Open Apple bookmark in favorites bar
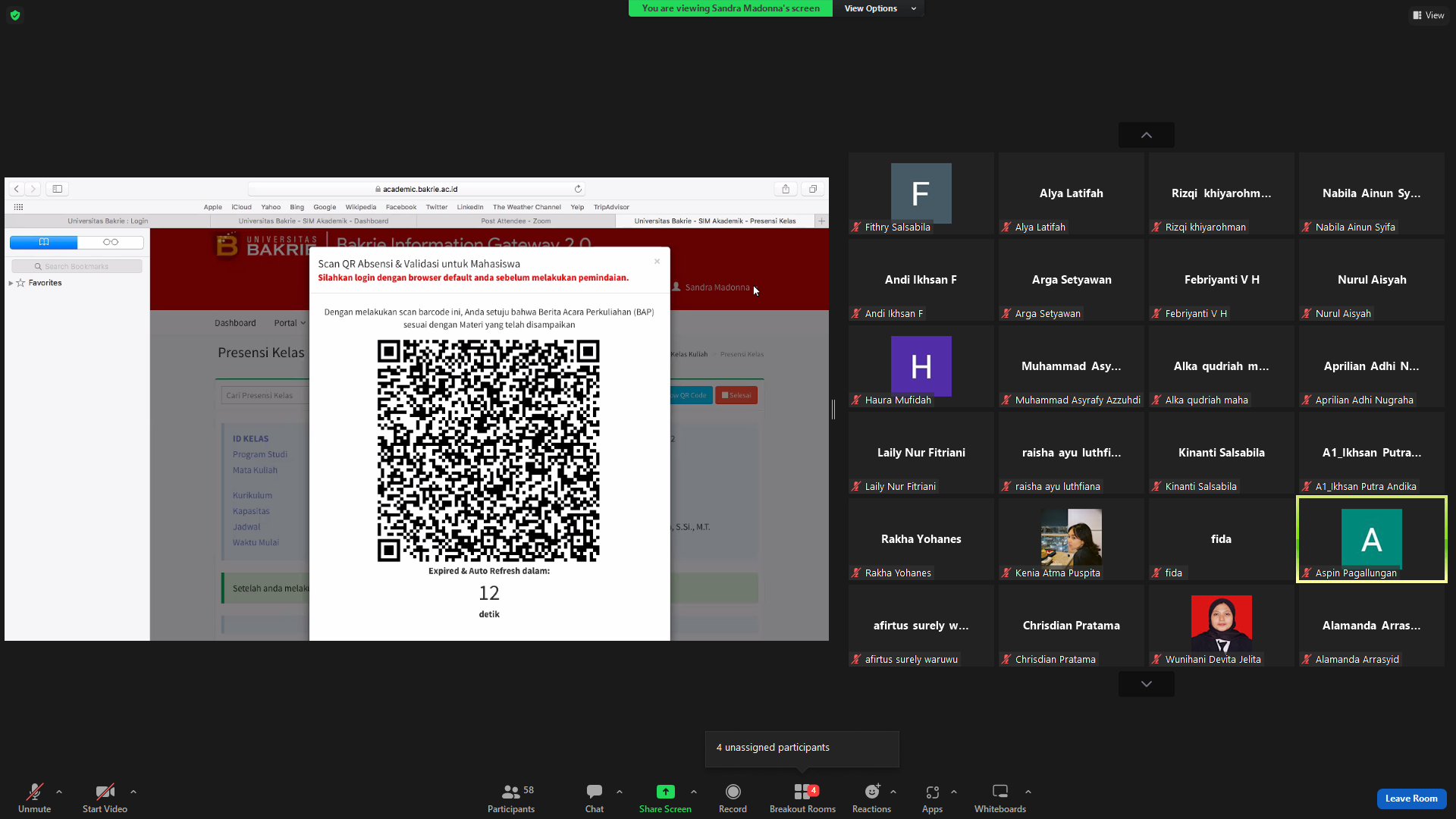The image size is (1456, 819). pos(212,207)
